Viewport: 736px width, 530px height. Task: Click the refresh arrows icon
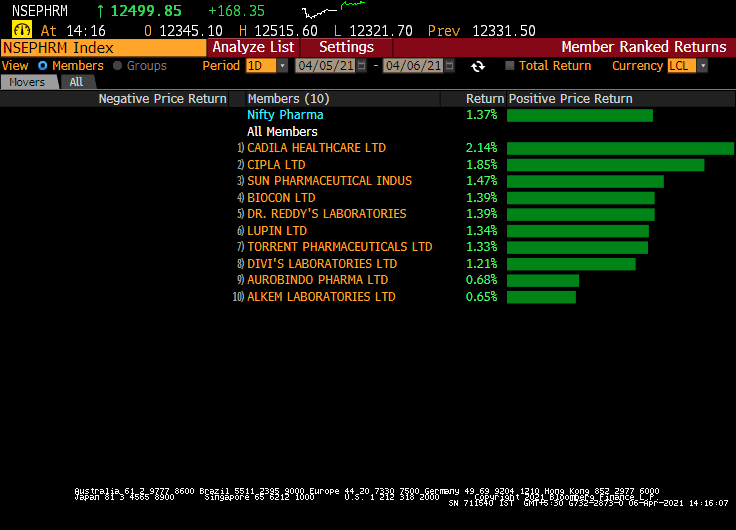coord(478,66)
